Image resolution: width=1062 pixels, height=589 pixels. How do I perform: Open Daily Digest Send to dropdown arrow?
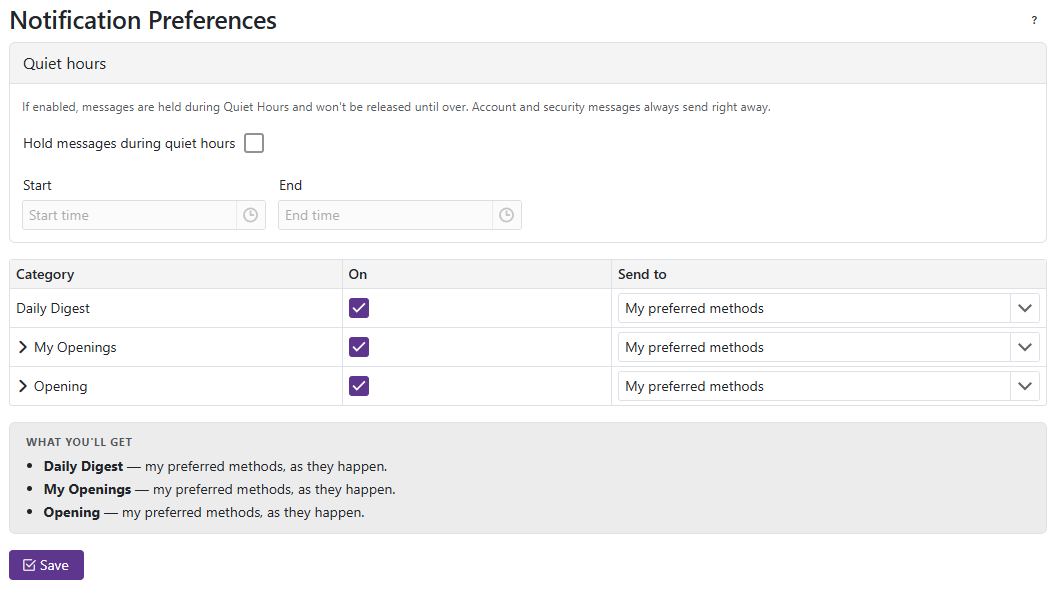coord(1025,308)
